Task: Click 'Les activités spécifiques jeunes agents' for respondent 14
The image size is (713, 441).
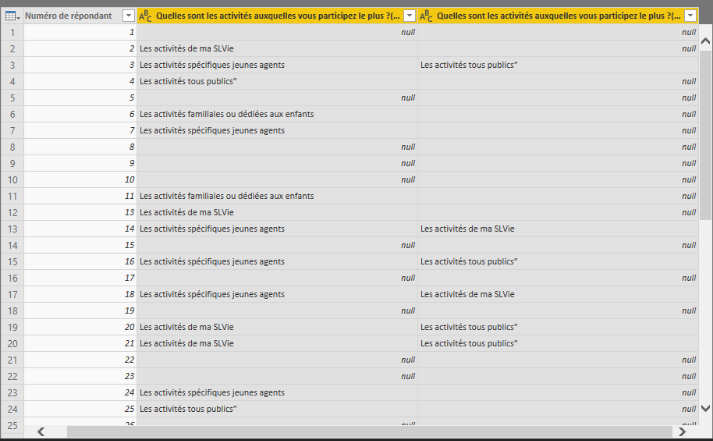Action: (212, 229)
